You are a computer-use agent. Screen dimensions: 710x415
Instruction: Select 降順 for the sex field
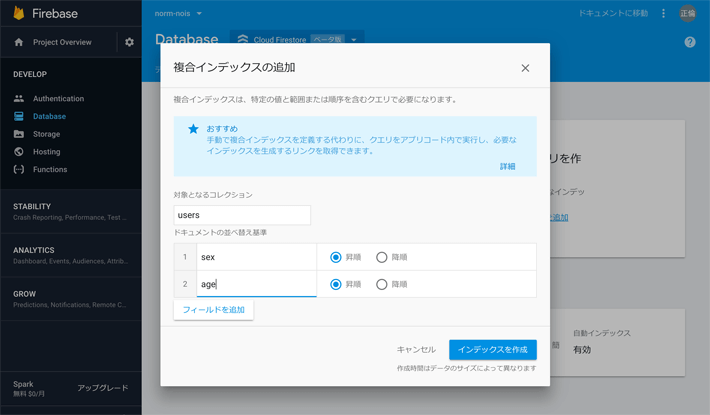pyautogui.click(x=382, y=257)
